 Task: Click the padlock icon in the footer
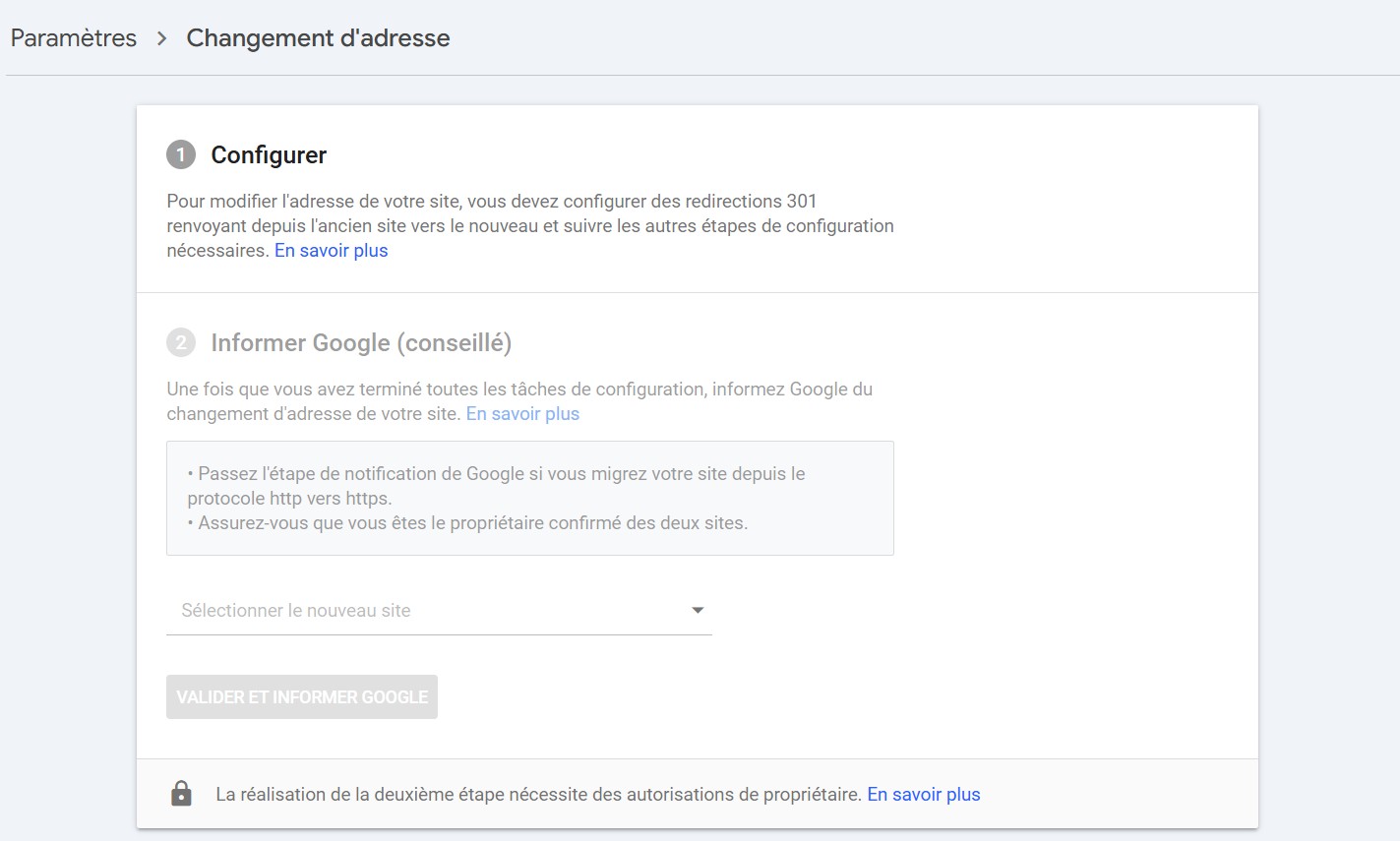coord(181,794)
